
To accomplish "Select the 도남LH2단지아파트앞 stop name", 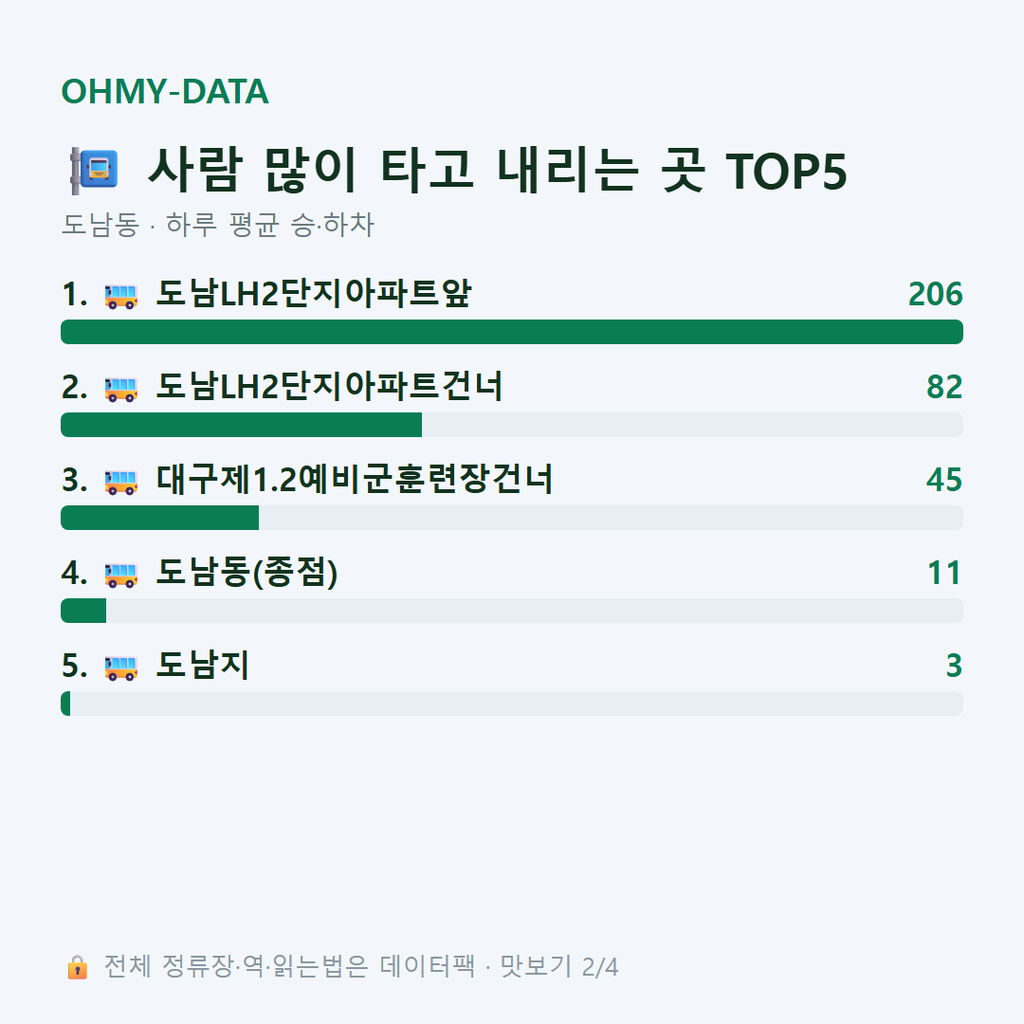I will pyautogui.click(x=313, y=294).
